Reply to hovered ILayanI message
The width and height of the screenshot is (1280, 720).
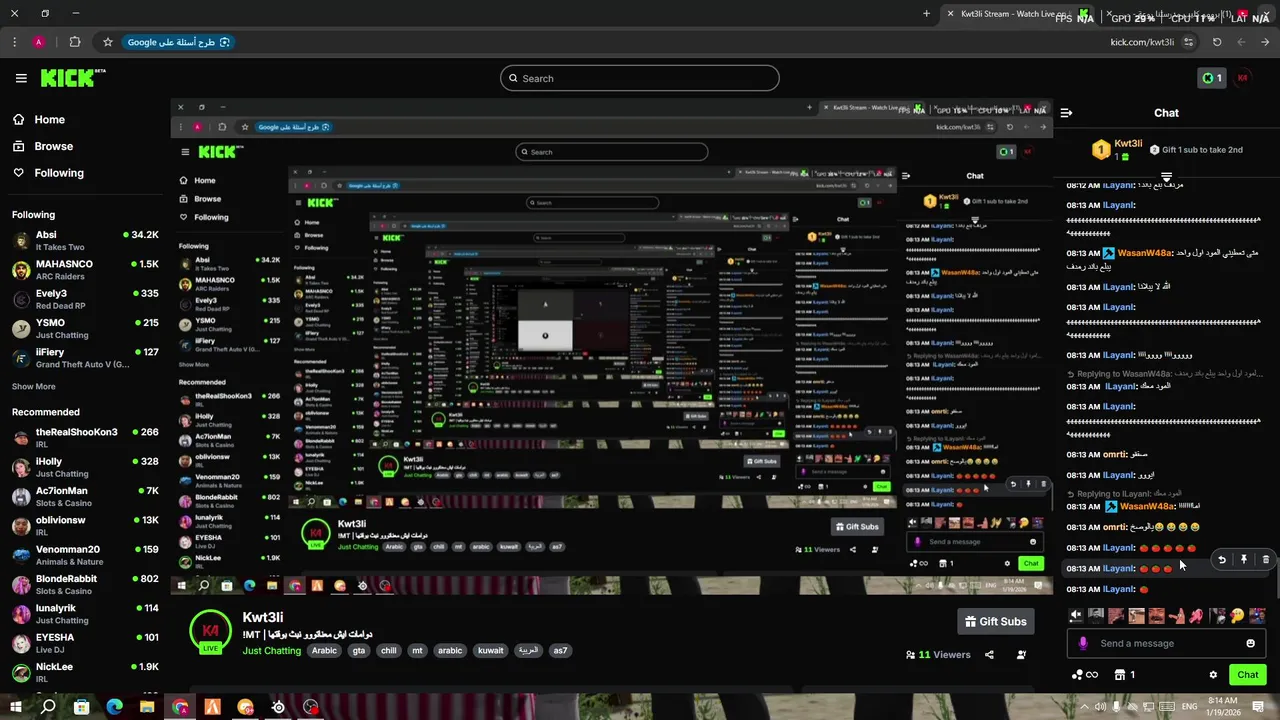pyautogui.click(x=1221, y=560)
